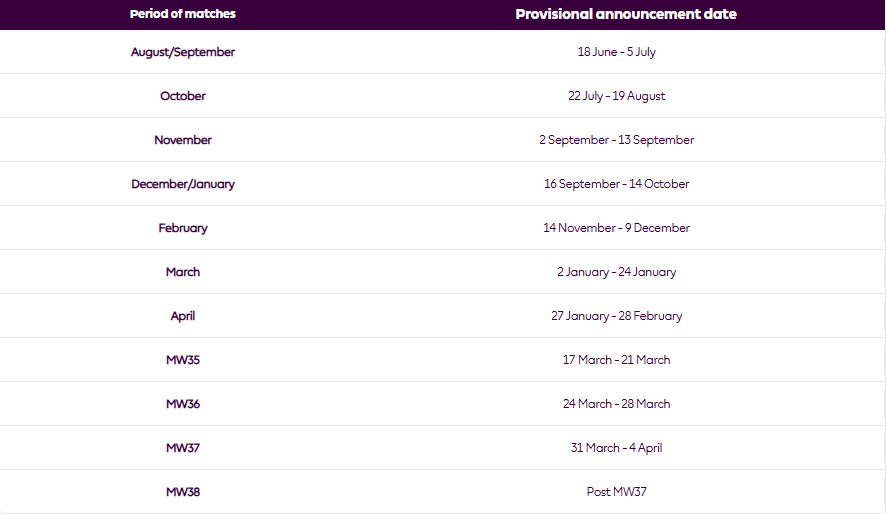Click the '22 July - 19 August' cell

(617, 96)
